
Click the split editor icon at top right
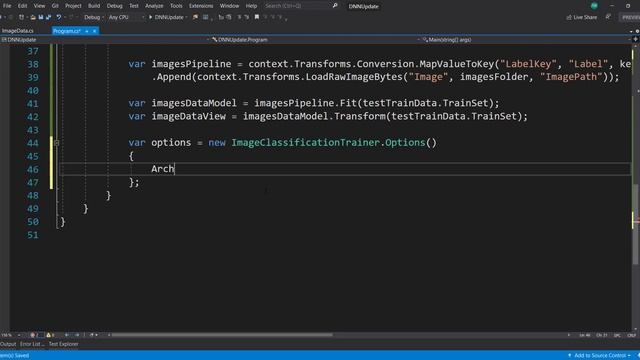(x=635, y=40)
